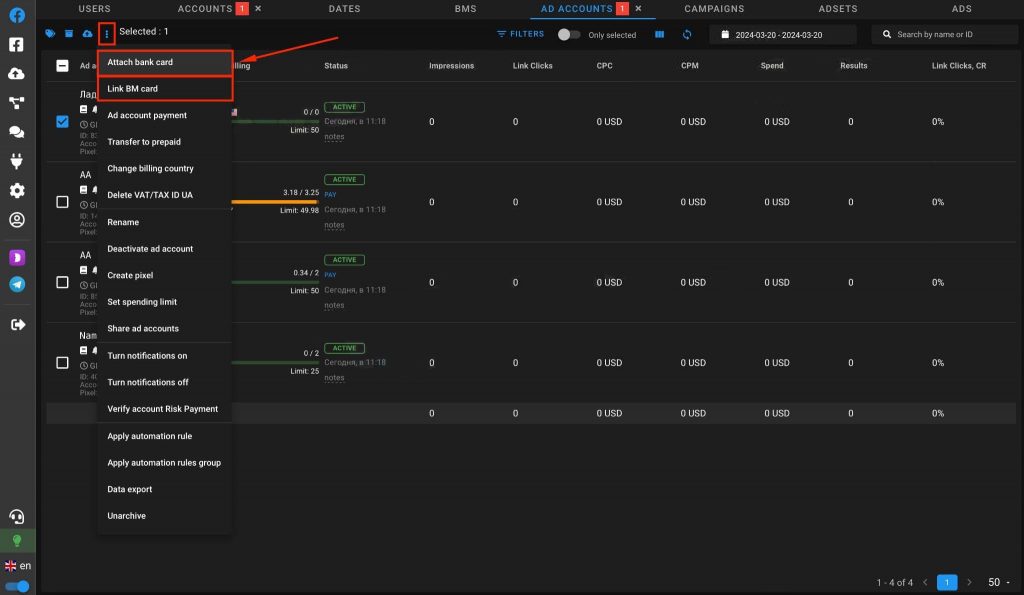Close the ACCOUNTS tab with X

tap(258, 8)
